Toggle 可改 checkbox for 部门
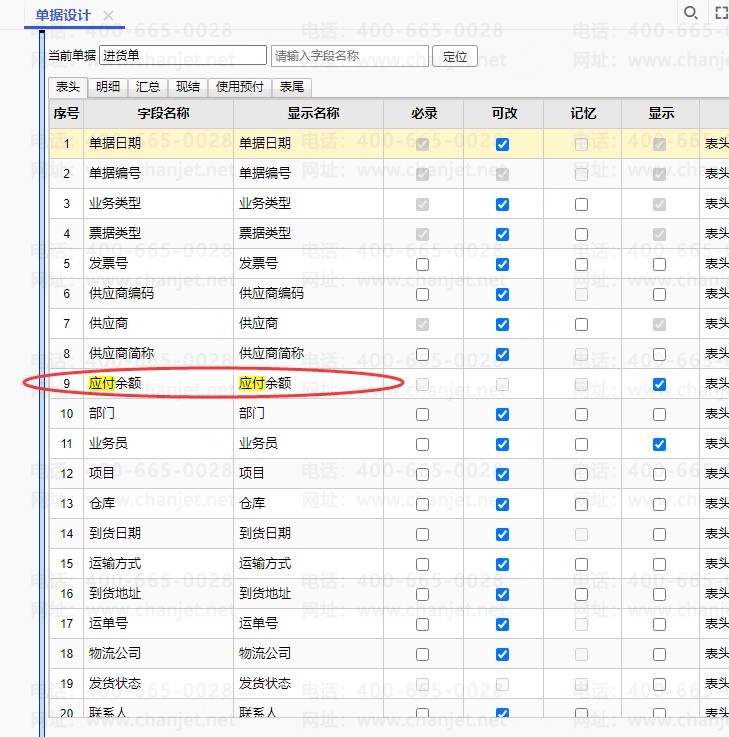The height and width of the screenshot is (737, 729). click(502, 415)
